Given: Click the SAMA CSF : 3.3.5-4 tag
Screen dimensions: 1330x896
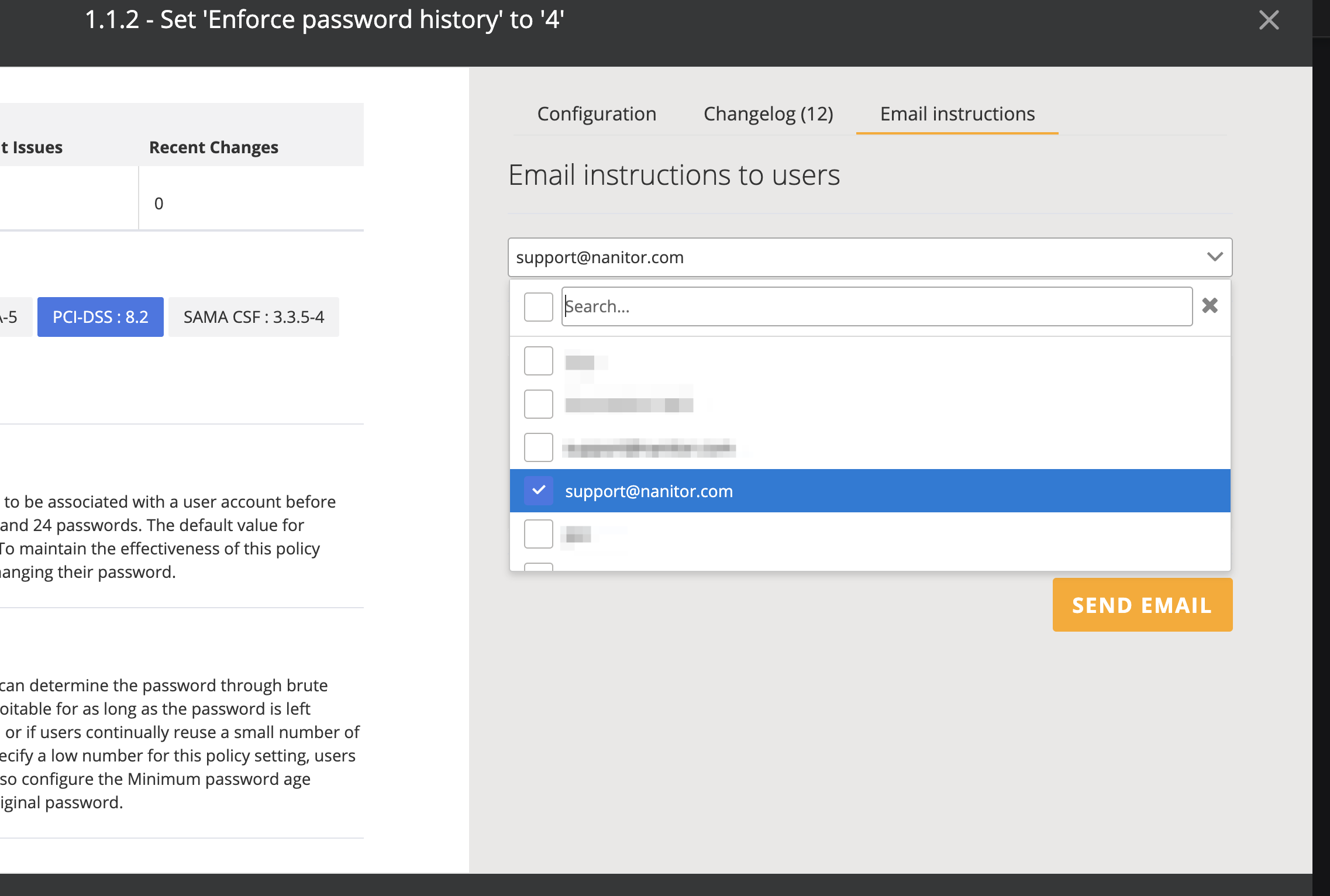Looking at the screenshot, I should pyautogui.click(x=253, y=317).
